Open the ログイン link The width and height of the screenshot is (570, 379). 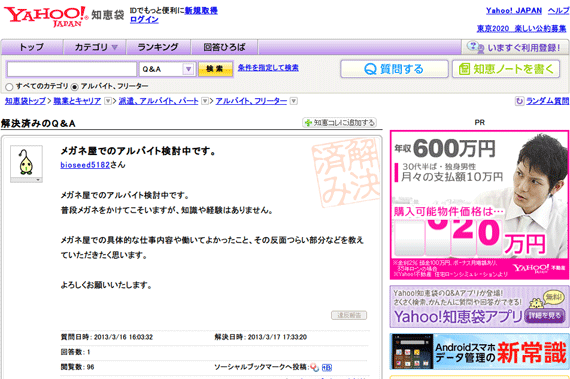144,20
